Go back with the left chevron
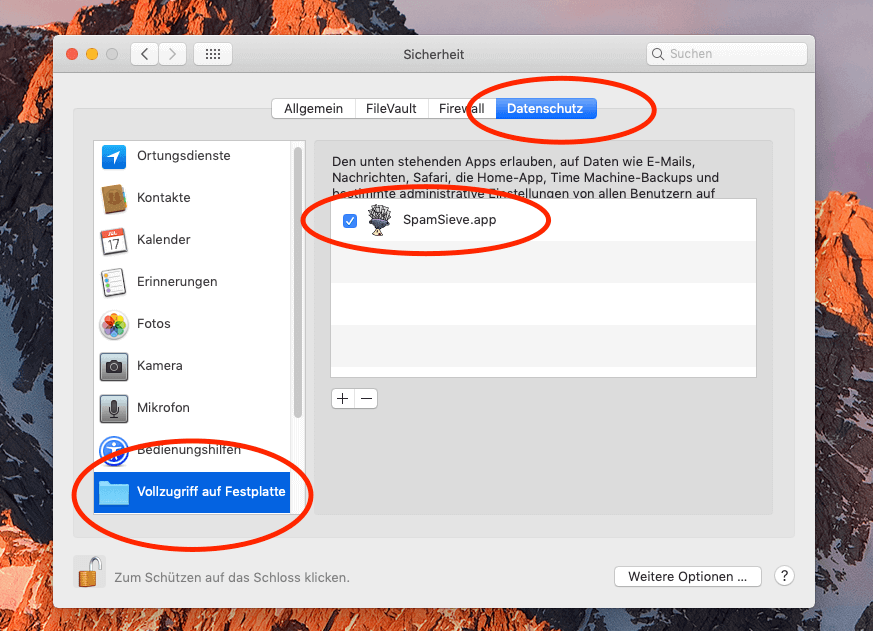 coord(145,54)
